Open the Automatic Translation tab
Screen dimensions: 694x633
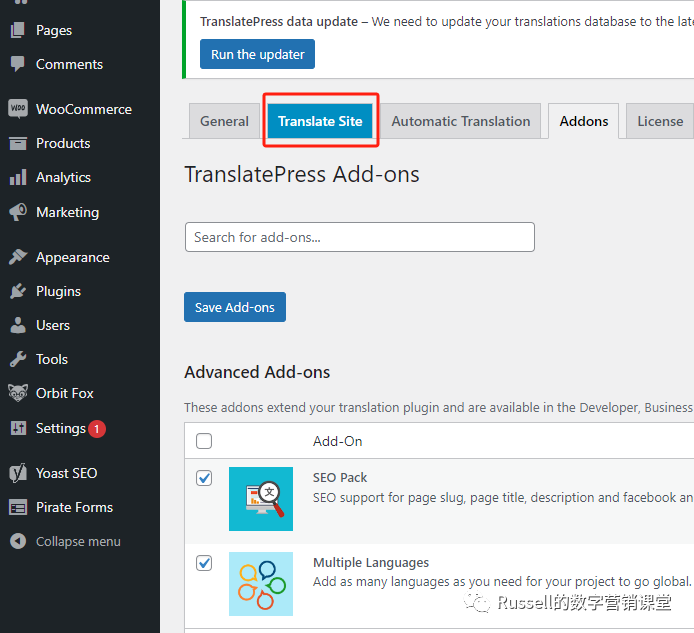pyautogui.click(x=461, y=121)
